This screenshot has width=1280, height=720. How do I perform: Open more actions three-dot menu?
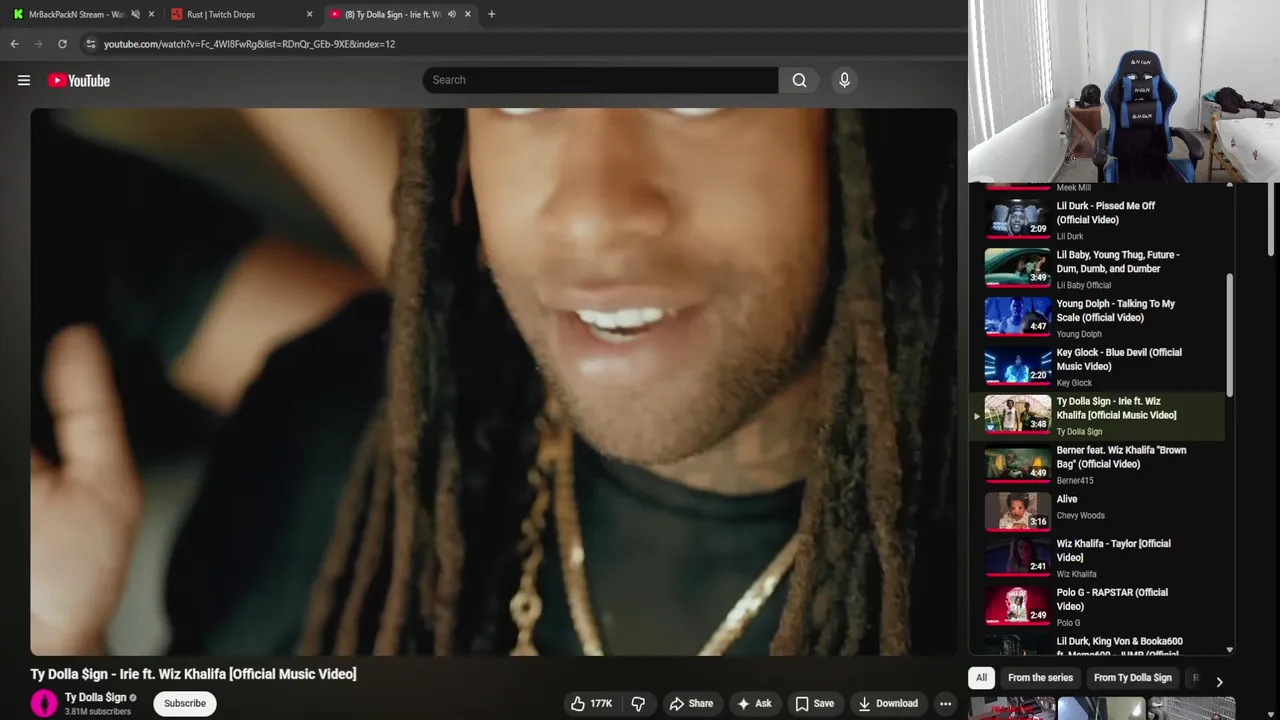[x=945, y=703]
